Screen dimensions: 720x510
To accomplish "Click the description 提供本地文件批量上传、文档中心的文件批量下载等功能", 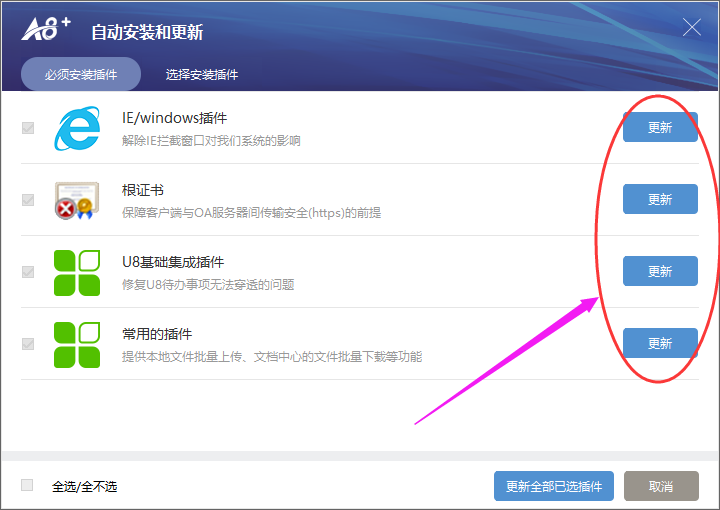I will pos(272,357).
